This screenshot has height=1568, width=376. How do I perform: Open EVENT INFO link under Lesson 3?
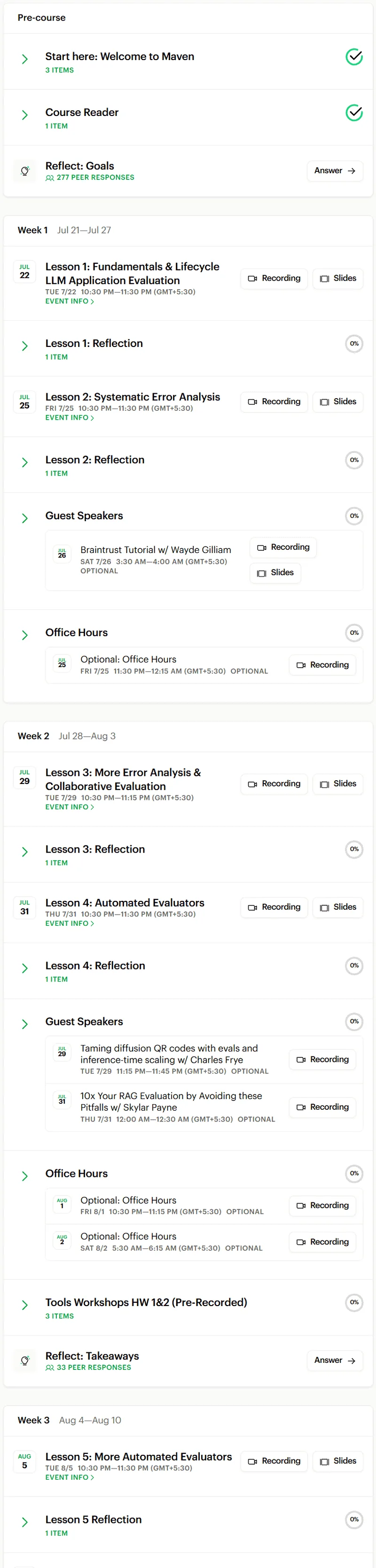tap(70, 807)
